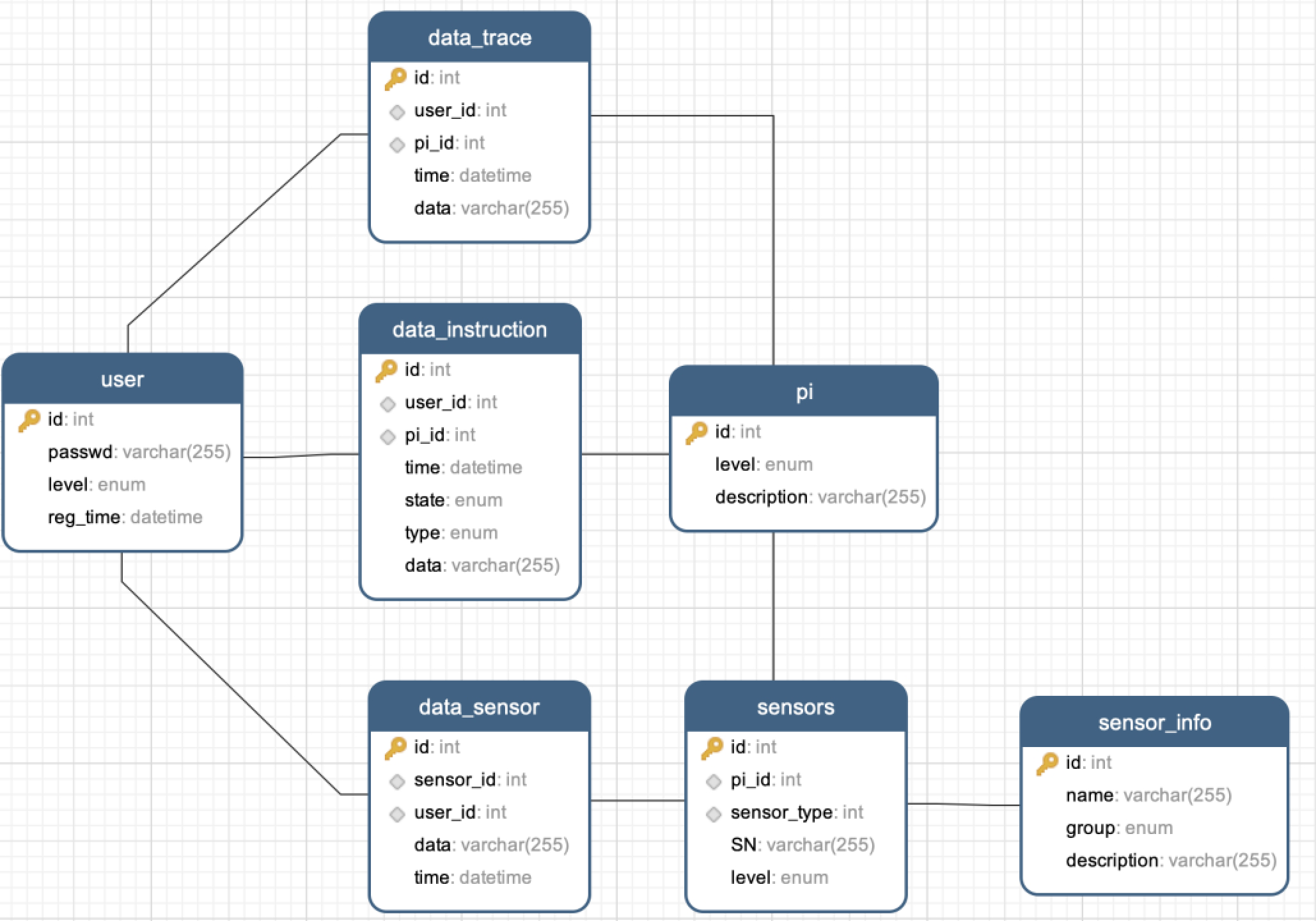Select the sensor_info table header
1316x921 pixels.
(x=1154, y=723)
